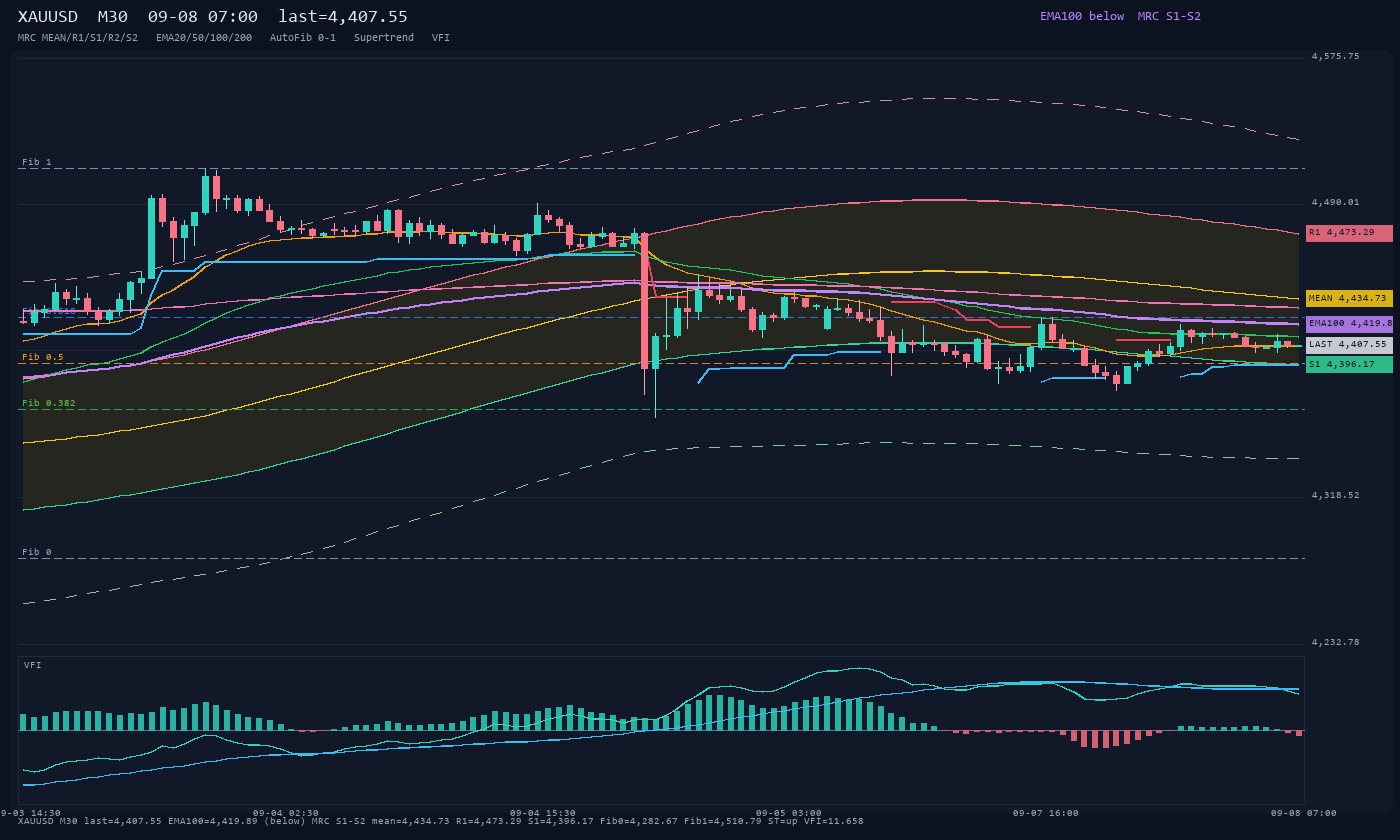Click the 'MRC S1-S2' text at top right
The image size is (1400, 840).
click(x=1169, y=16)
